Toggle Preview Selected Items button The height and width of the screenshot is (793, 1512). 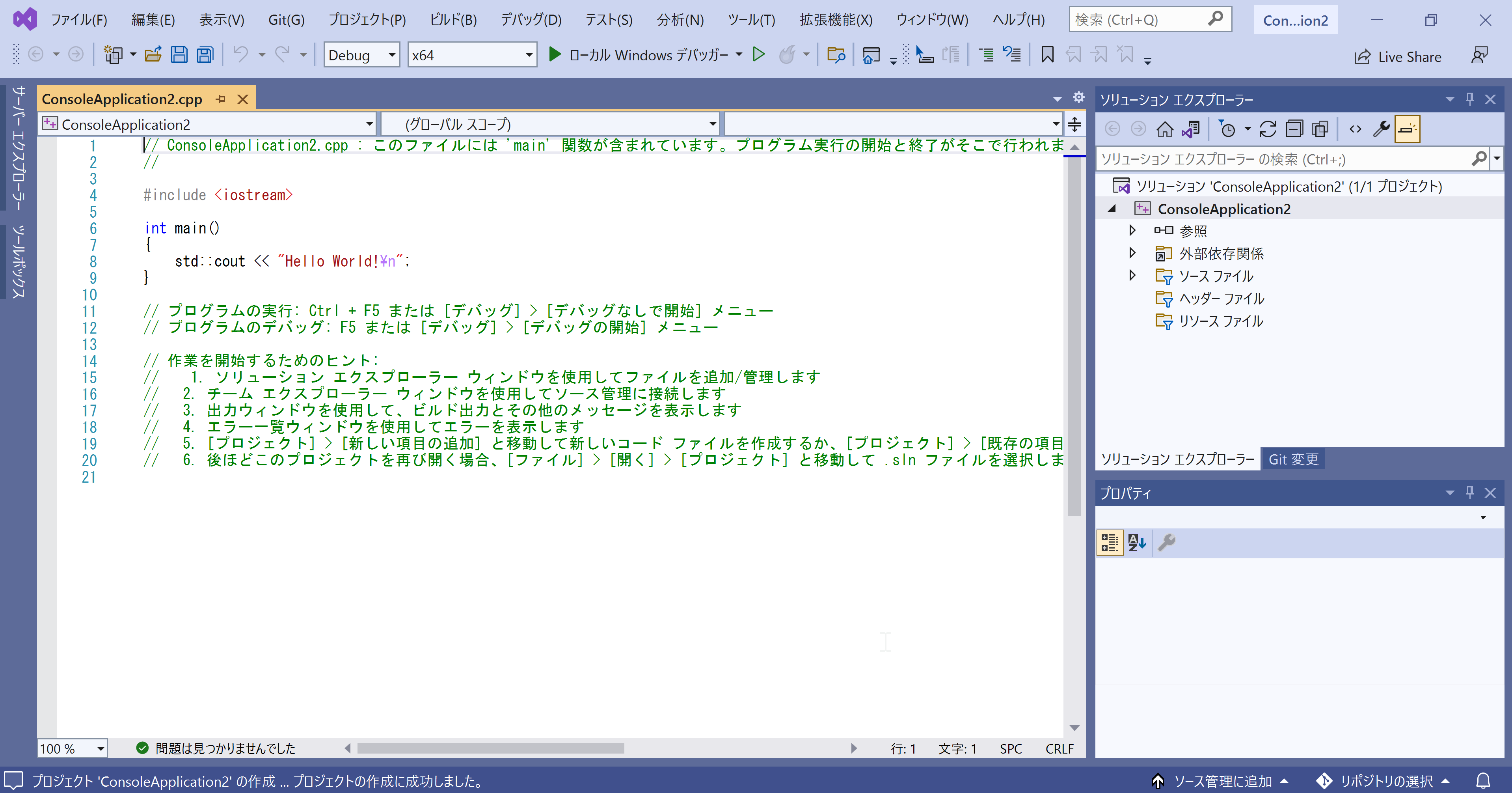tap(1408, 129)
